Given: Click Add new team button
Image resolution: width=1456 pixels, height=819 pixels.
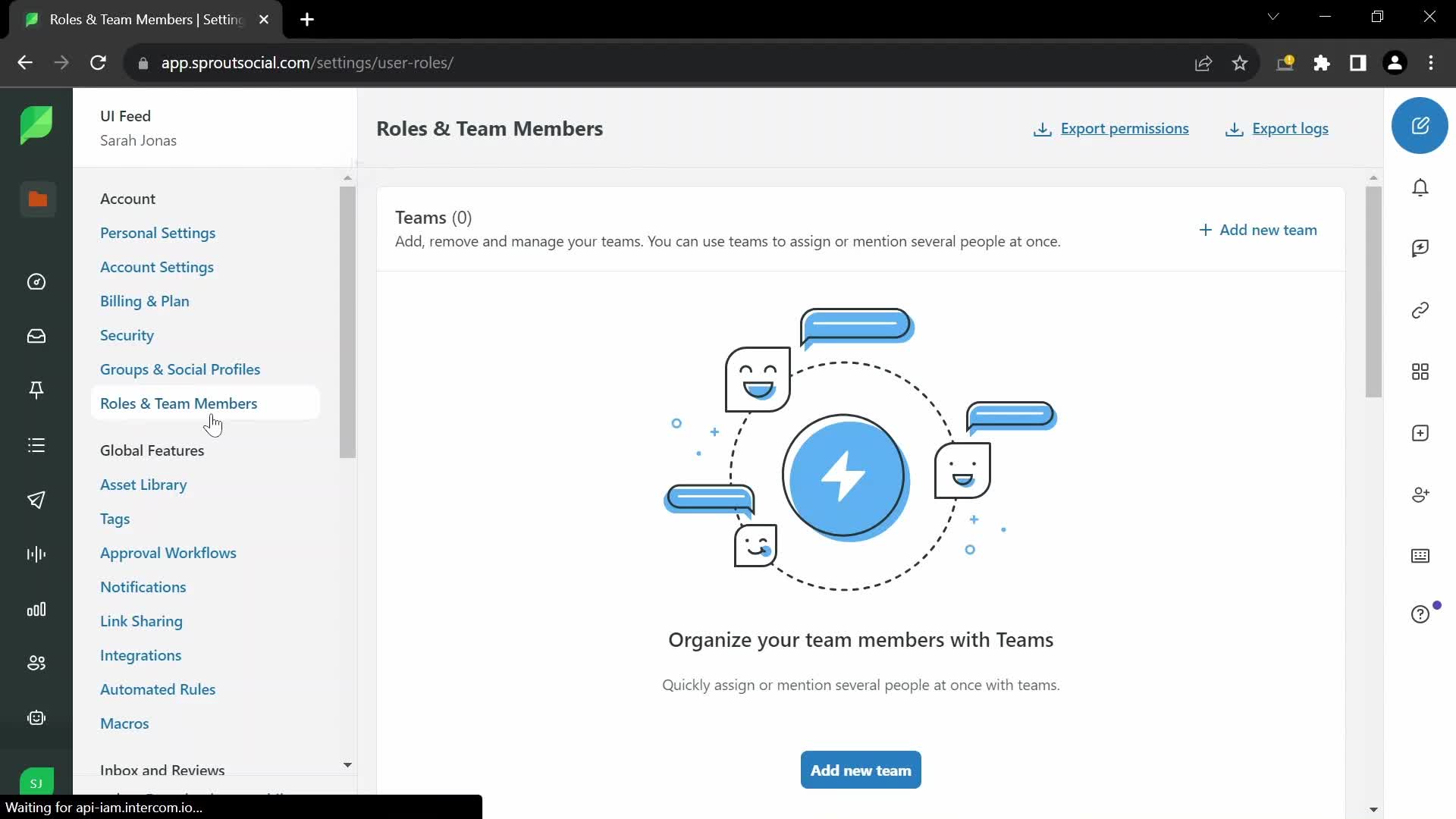Looking at the screenshot, I should click(861, 770).
